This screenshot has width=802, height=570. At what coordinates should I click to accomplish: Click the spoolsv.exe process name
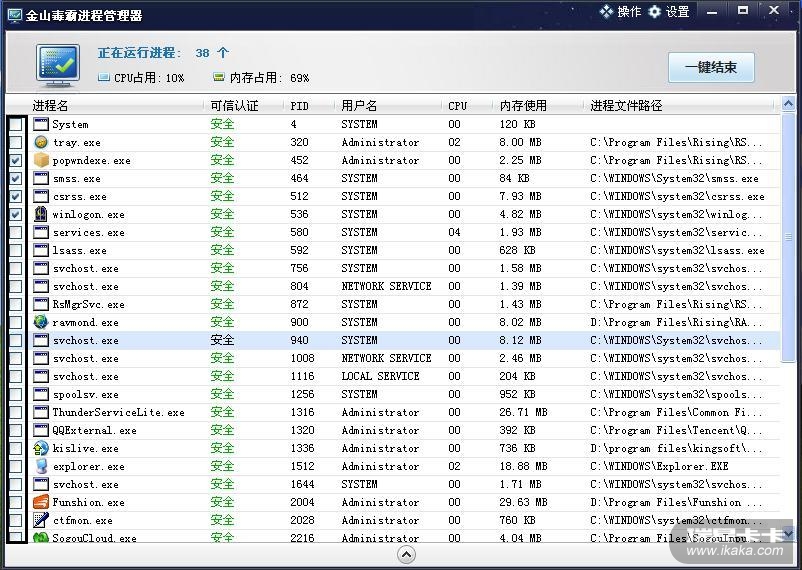pos(85,394)
